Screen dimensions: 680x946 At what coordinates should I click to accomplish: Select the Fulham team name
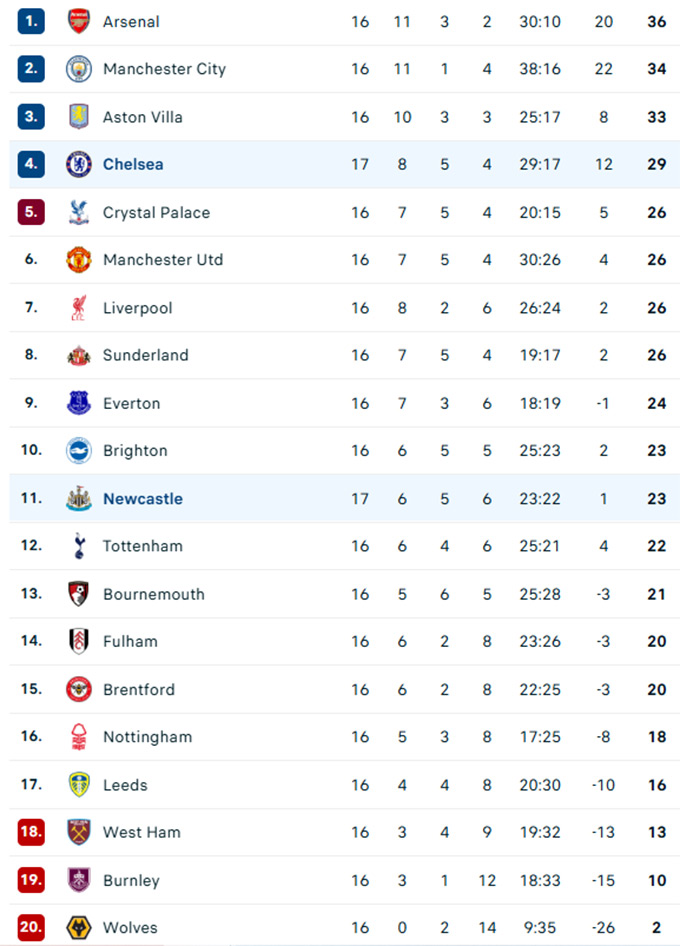(130, 641)
